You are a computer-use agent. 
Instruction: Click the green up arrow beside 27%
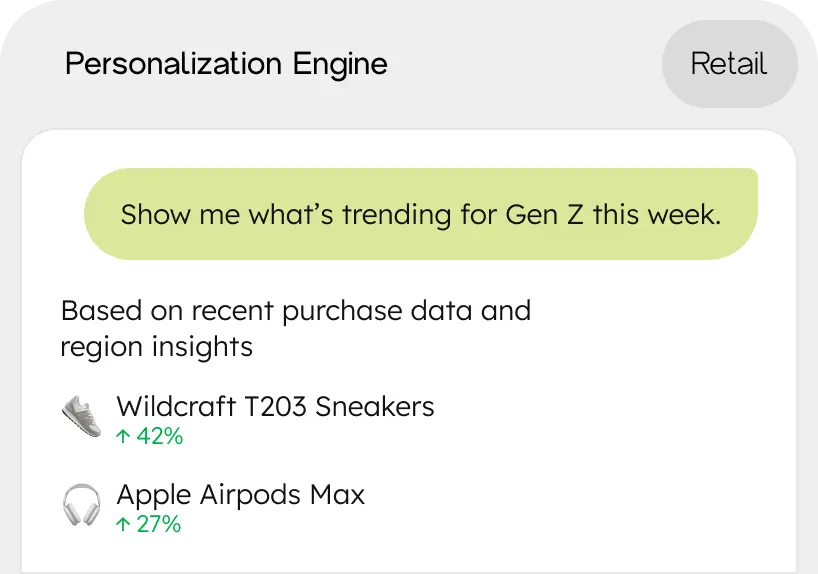[123, 524]
